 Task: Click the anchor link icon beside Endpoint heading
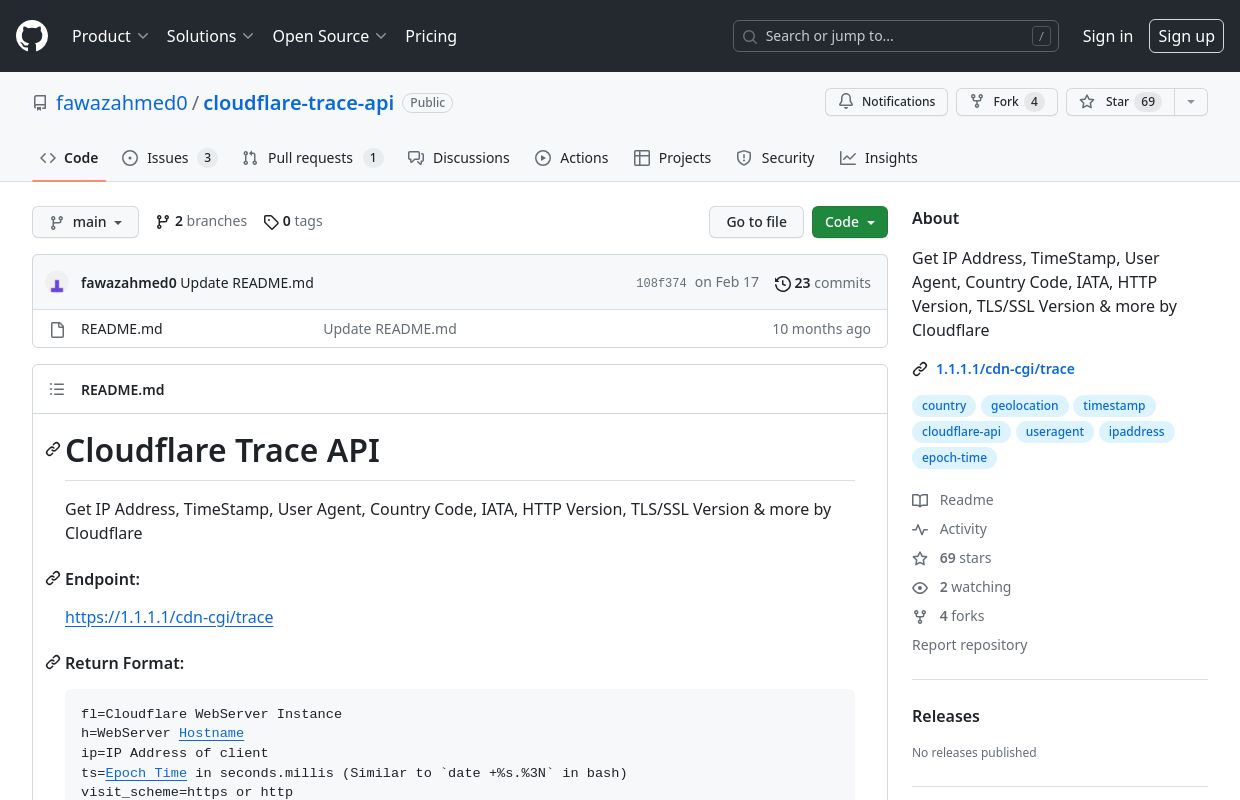coord(53,579)
